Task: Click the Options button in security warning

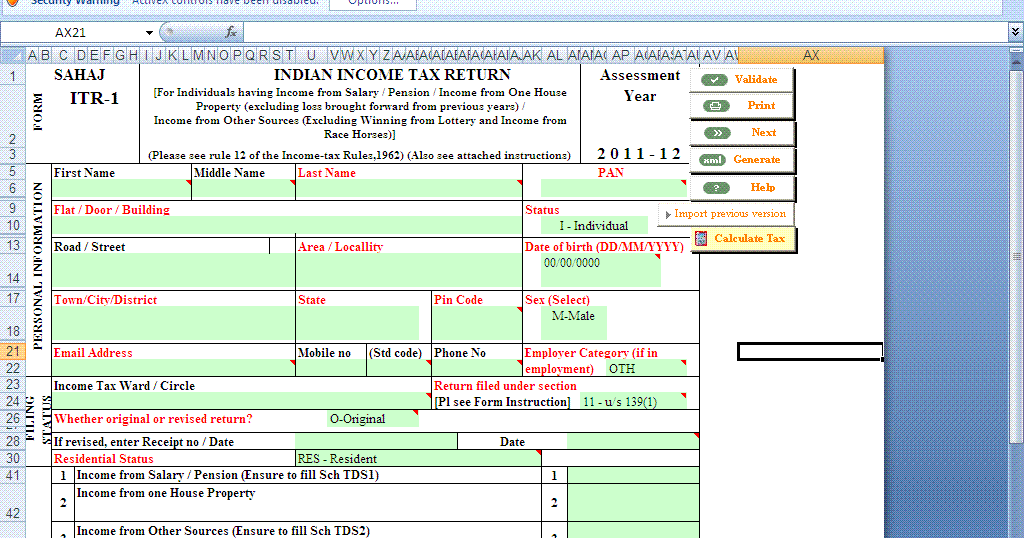Action: [373, 3]
